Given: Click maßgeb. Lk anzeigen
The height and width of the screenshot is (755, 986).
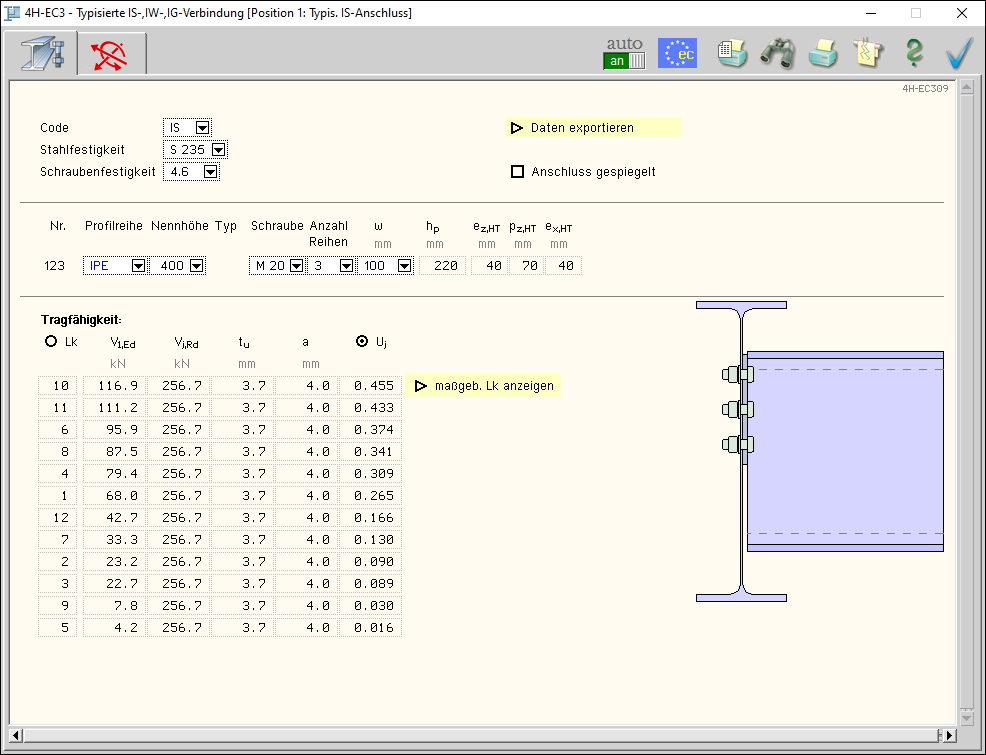Looking at the screenshot, I should click(484, 386).
